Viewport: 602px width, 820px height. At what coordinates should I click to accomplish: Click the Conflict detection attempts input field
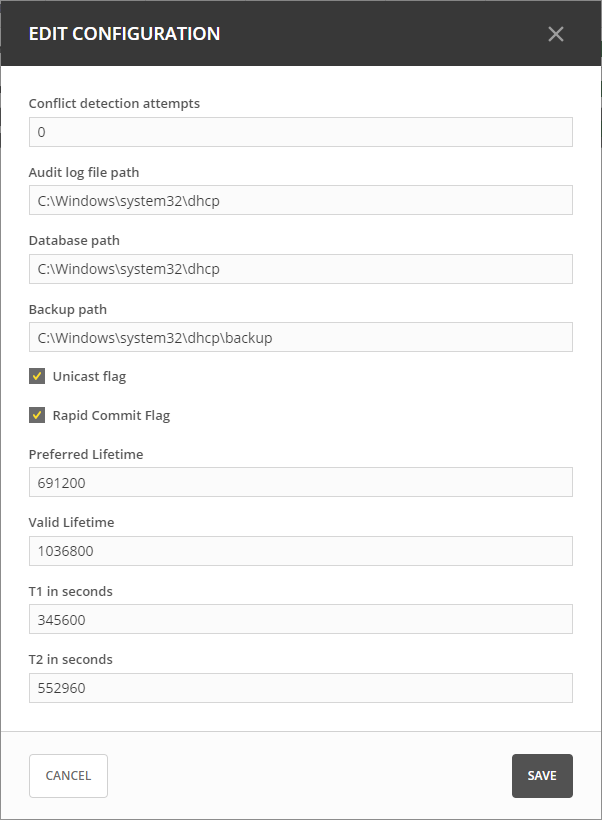(x=300, y=132)
